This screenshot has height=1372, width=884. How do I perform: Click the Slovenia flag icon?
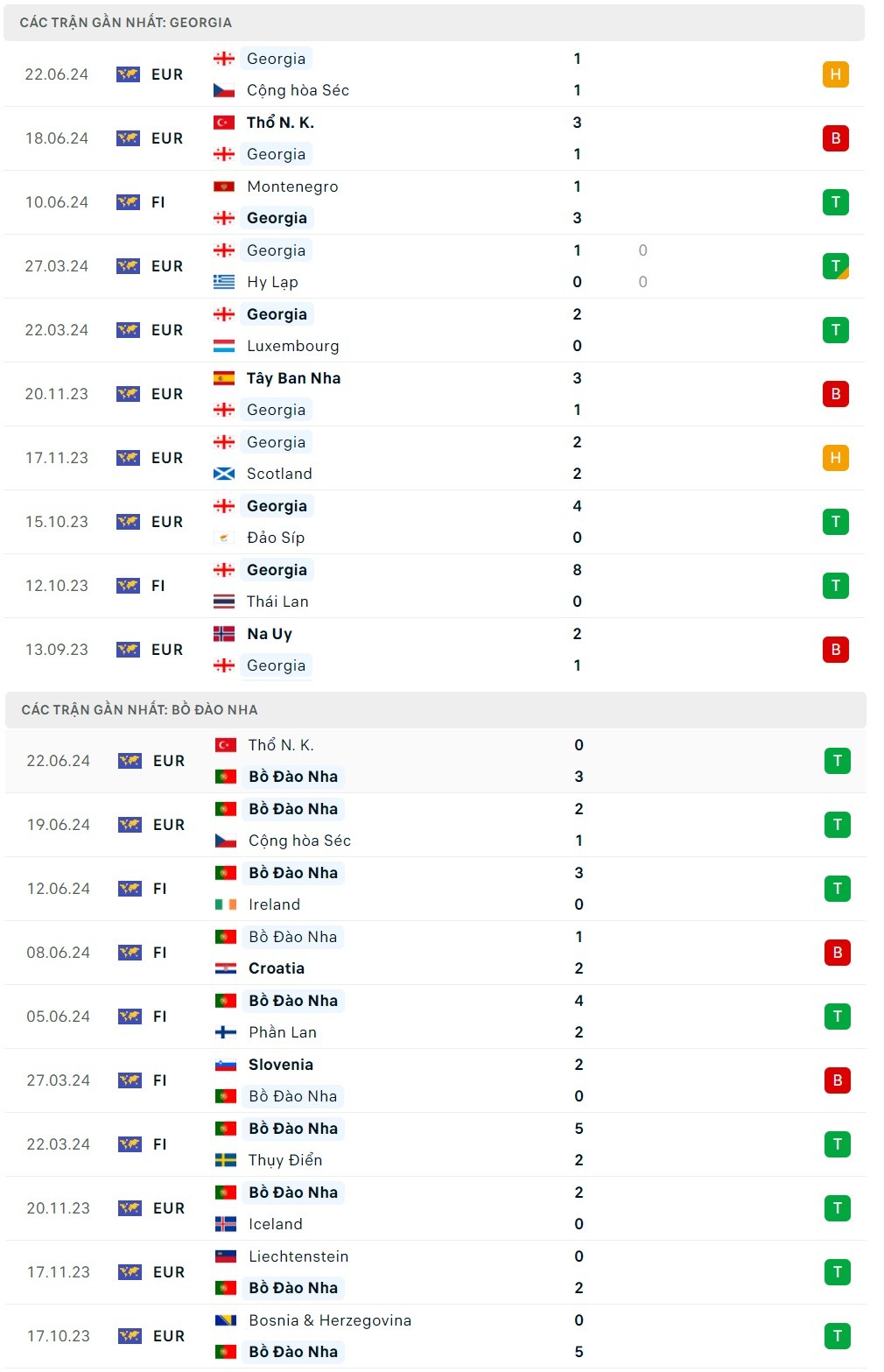click(226, 1065)
